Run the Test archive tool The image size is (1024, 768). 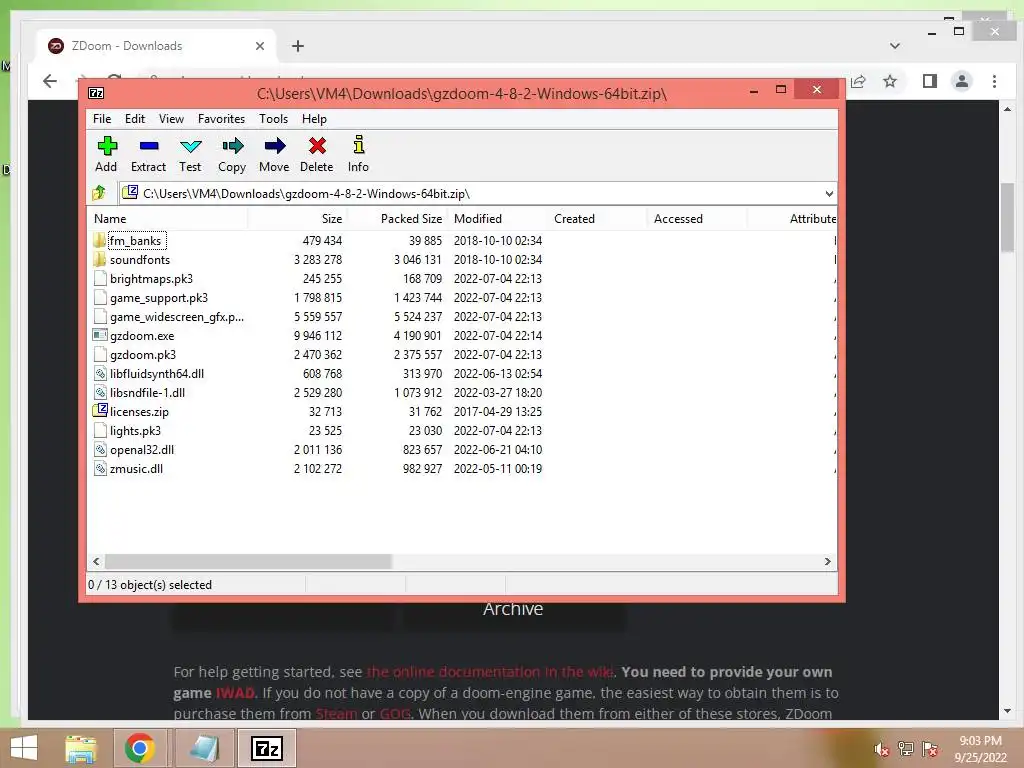(x=190, y=154)
